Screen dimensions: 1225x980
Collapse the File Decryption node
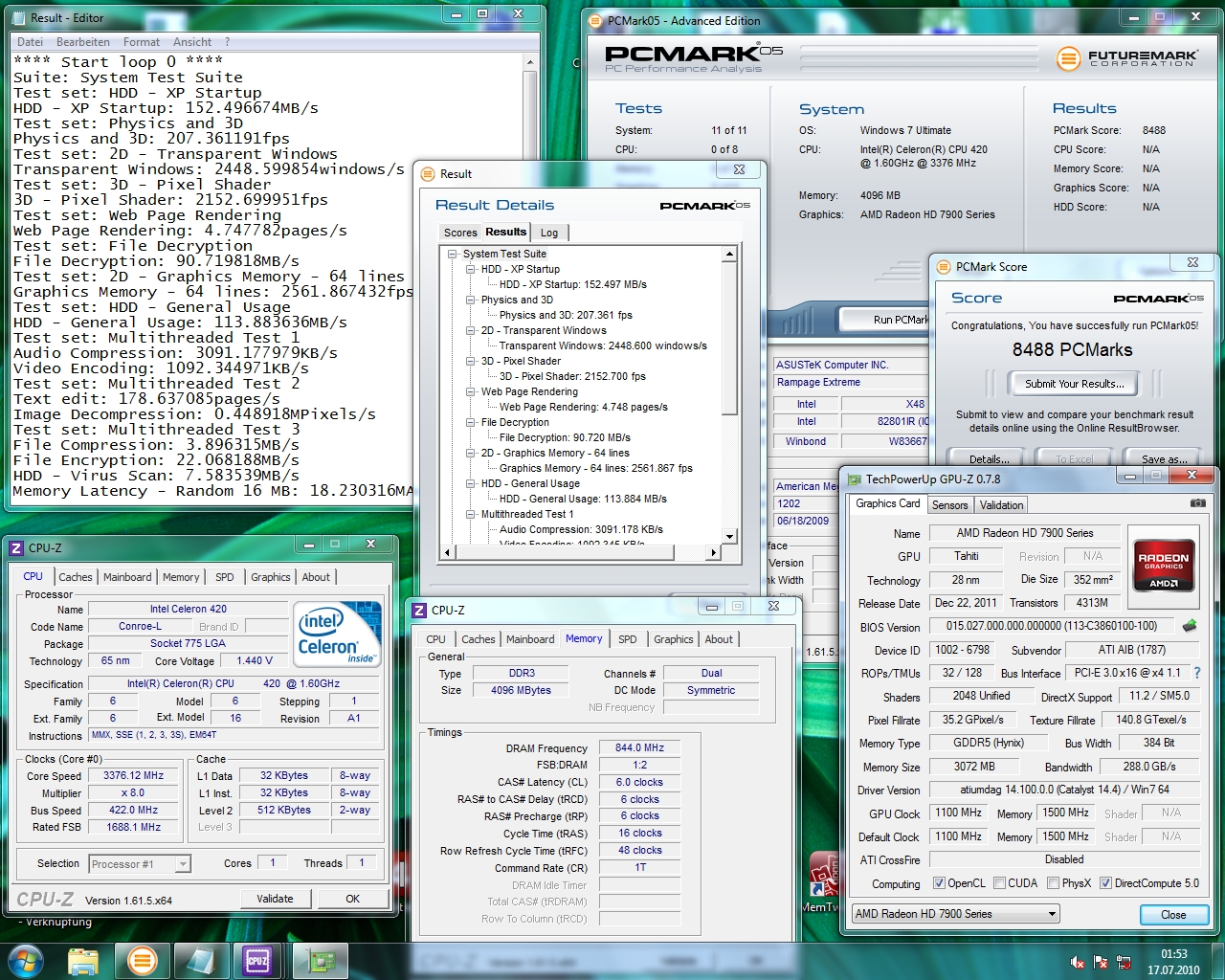coord(471,422)
